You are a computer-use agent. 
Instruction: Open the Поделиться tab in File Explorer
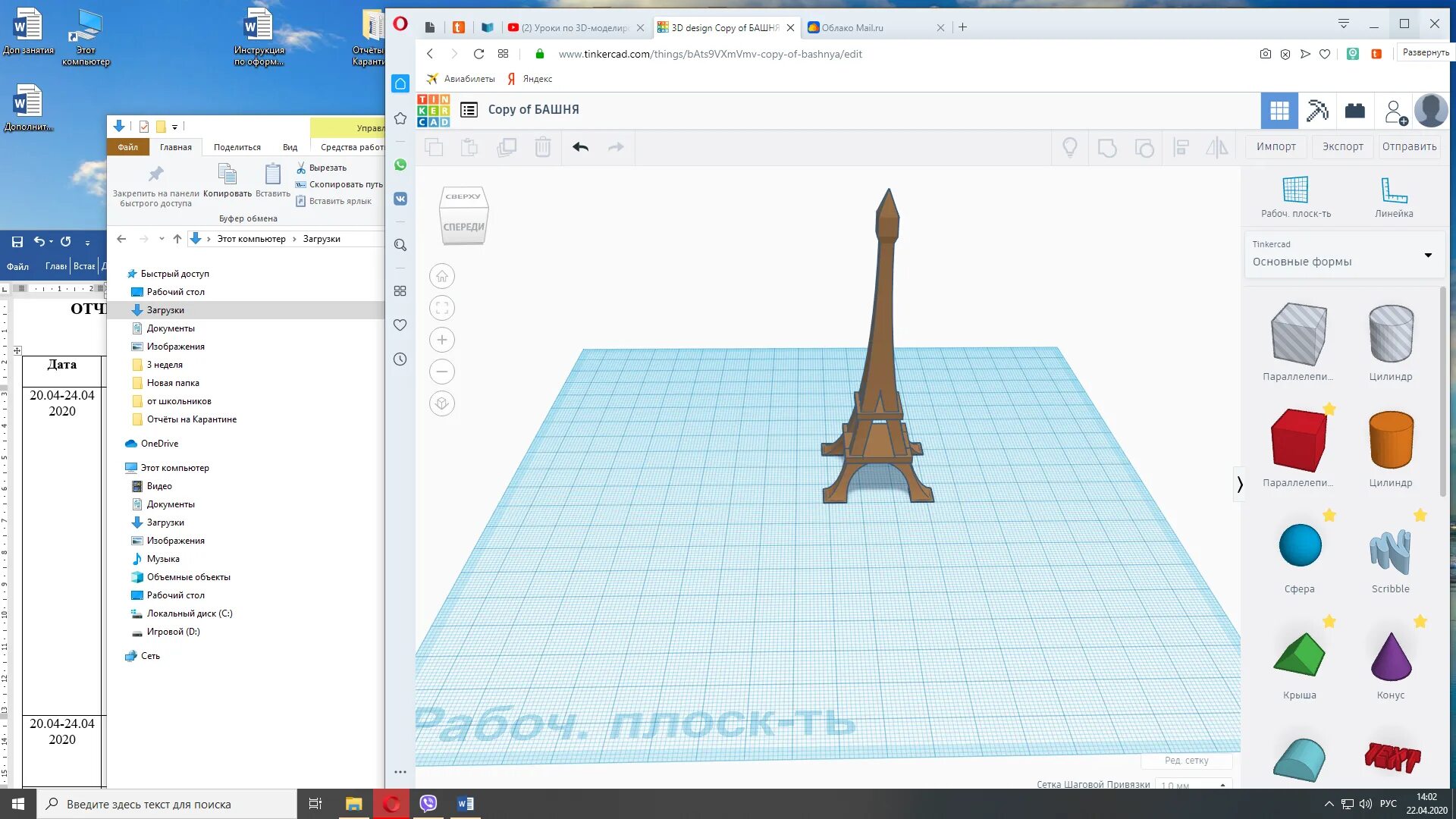tap(237, 147)
